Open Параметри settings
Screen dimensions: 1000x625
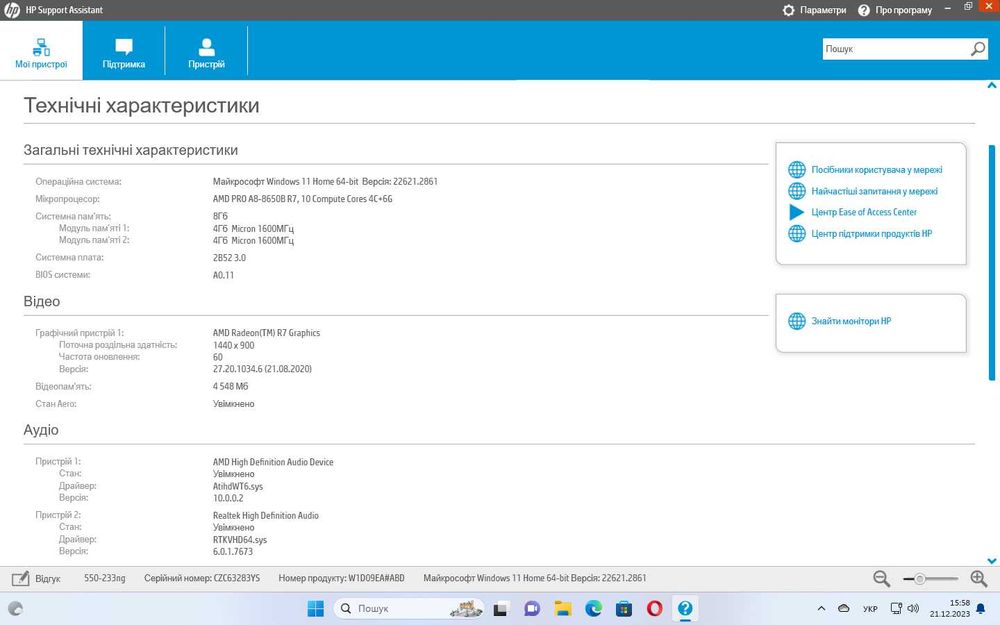(814, 10)
